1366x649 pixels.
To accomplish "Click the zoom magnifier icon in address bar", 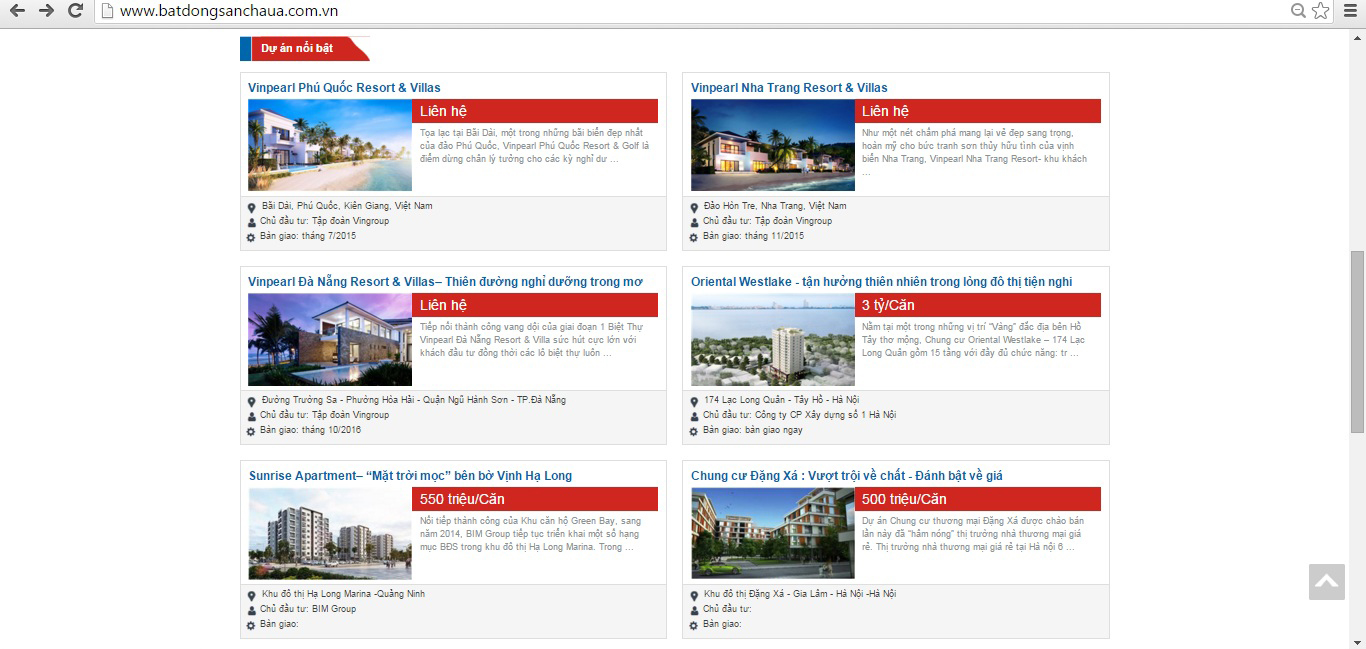I will tap(1298, 11).
